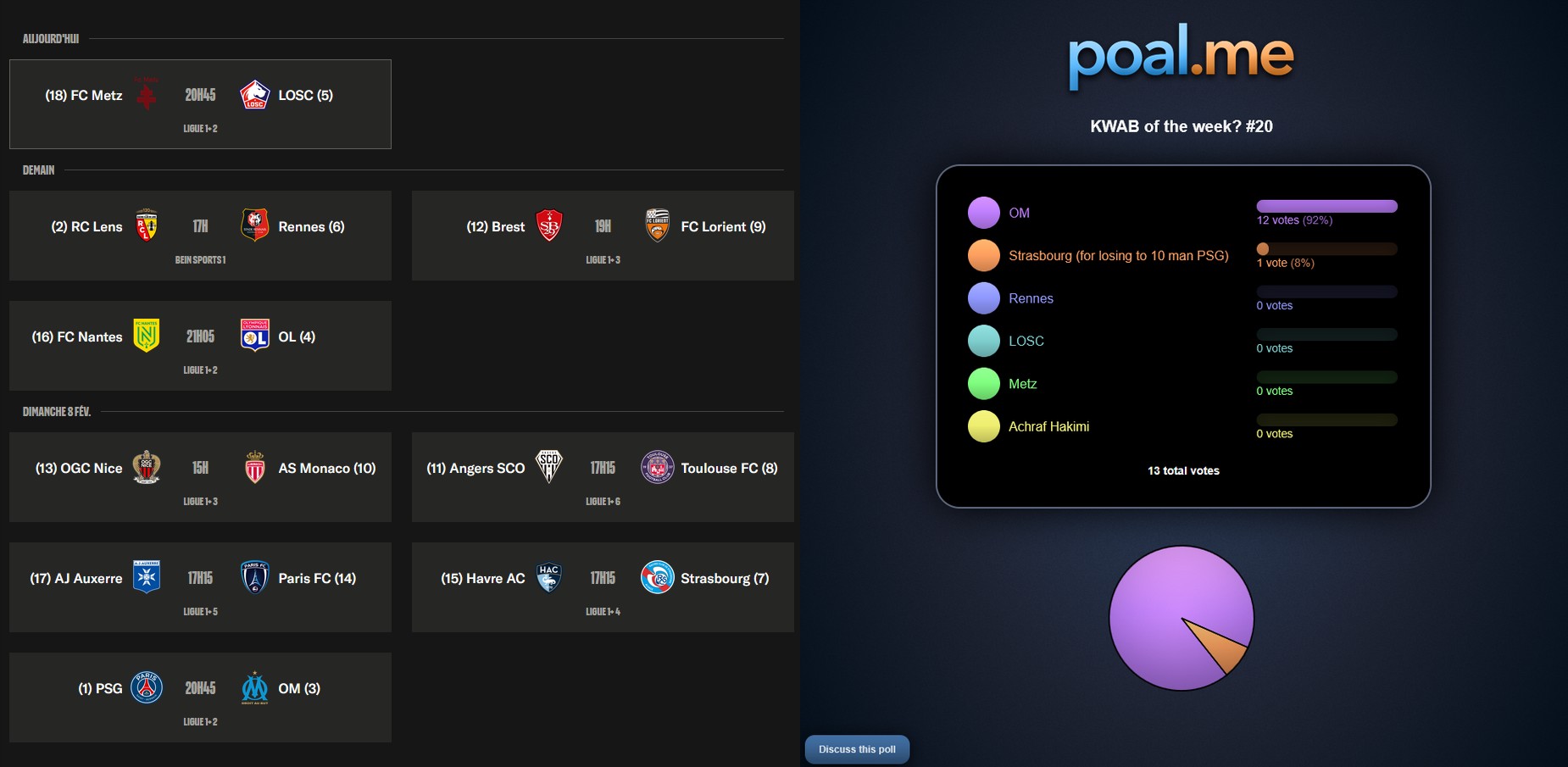Click the 'DEMAIN' section heading

point(38,170)
